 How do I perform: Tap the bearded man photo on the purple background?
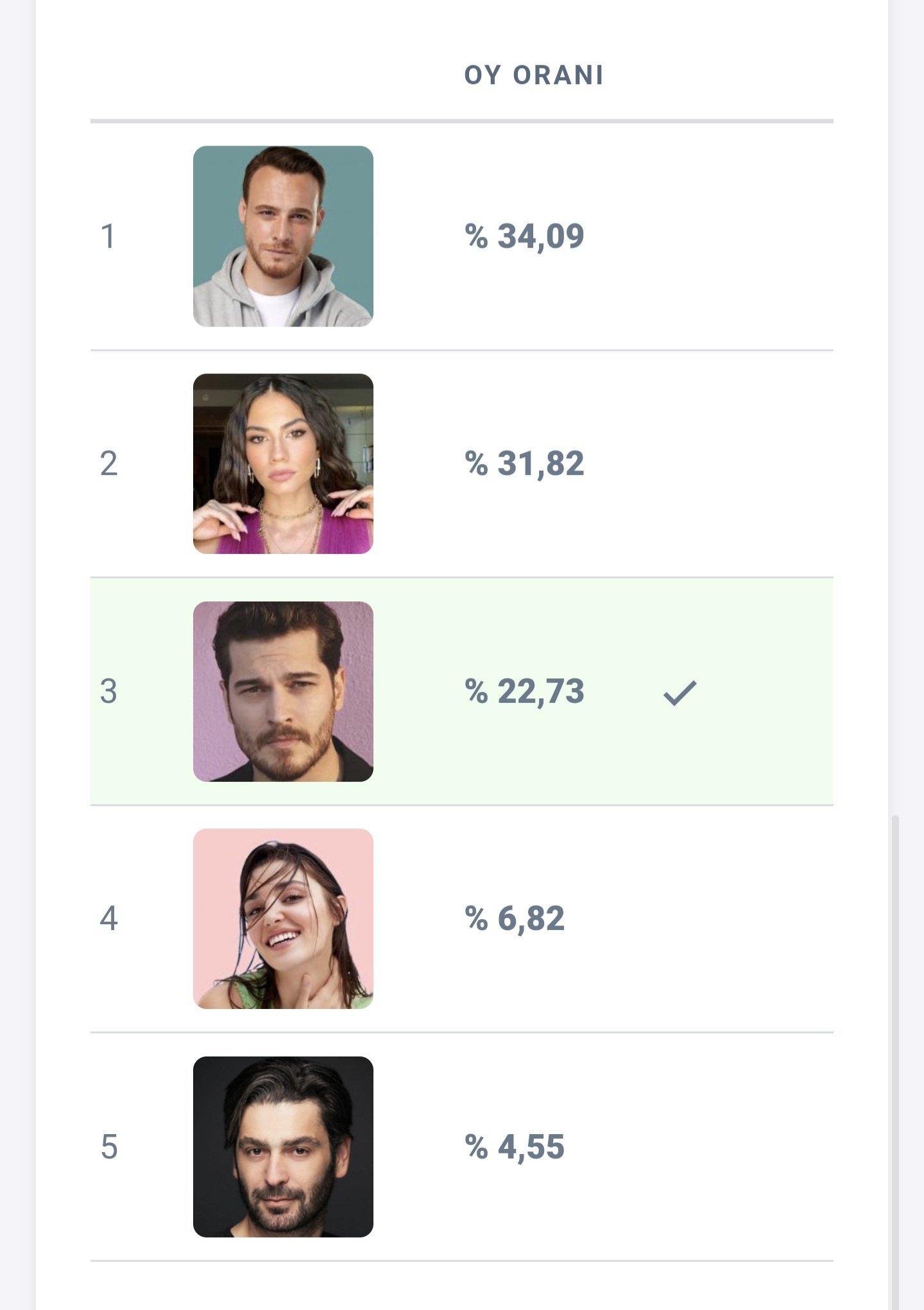click(x=283, y=691)
